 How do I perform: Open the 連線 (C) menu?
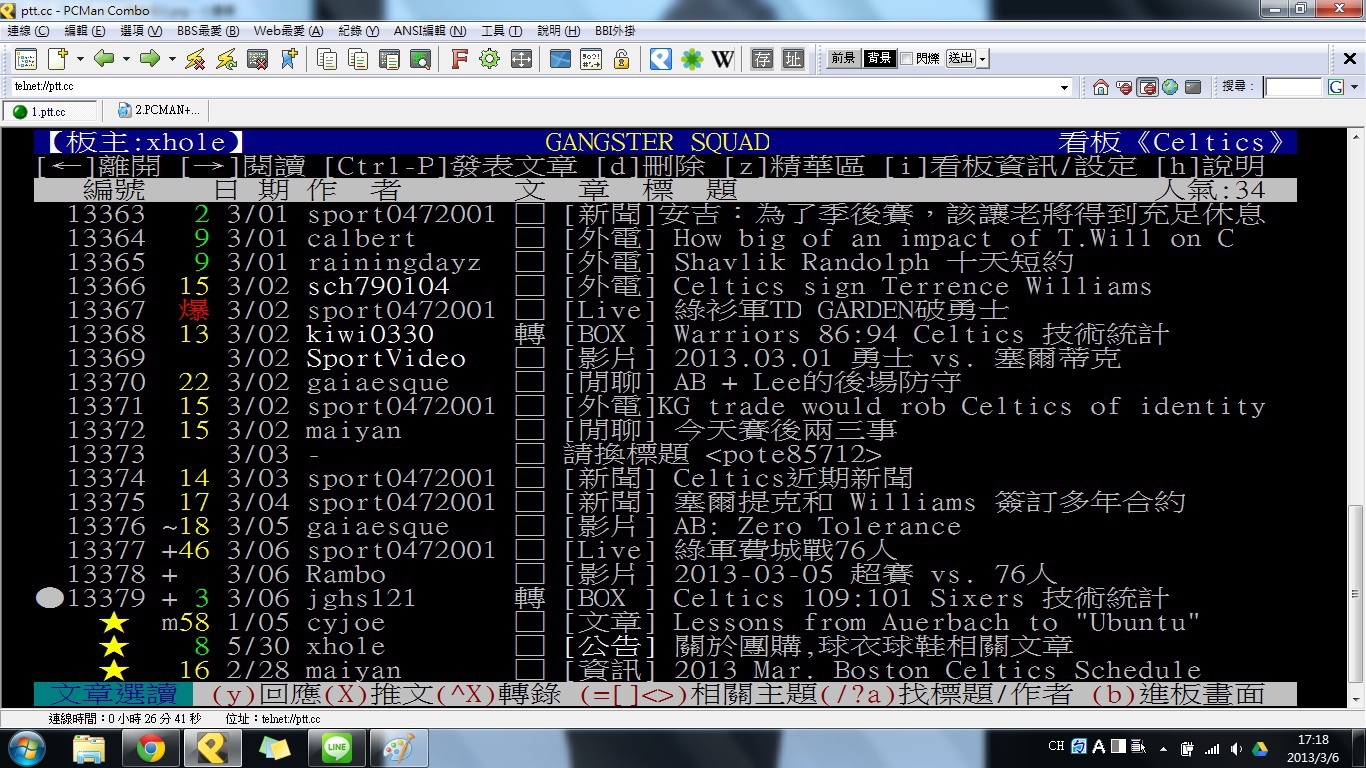[x=28, y=31]
